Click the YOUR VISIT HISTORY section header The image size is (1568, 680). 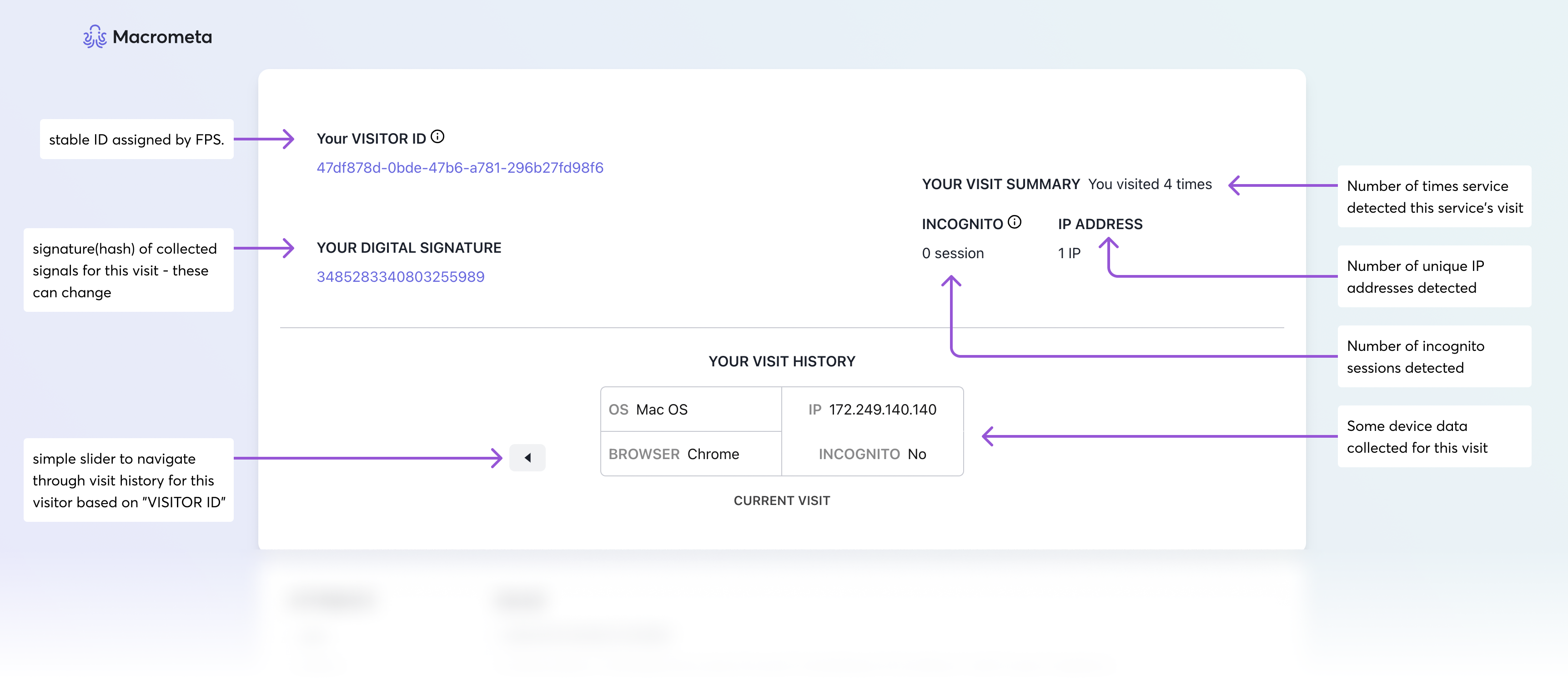(x=783, y=362)
